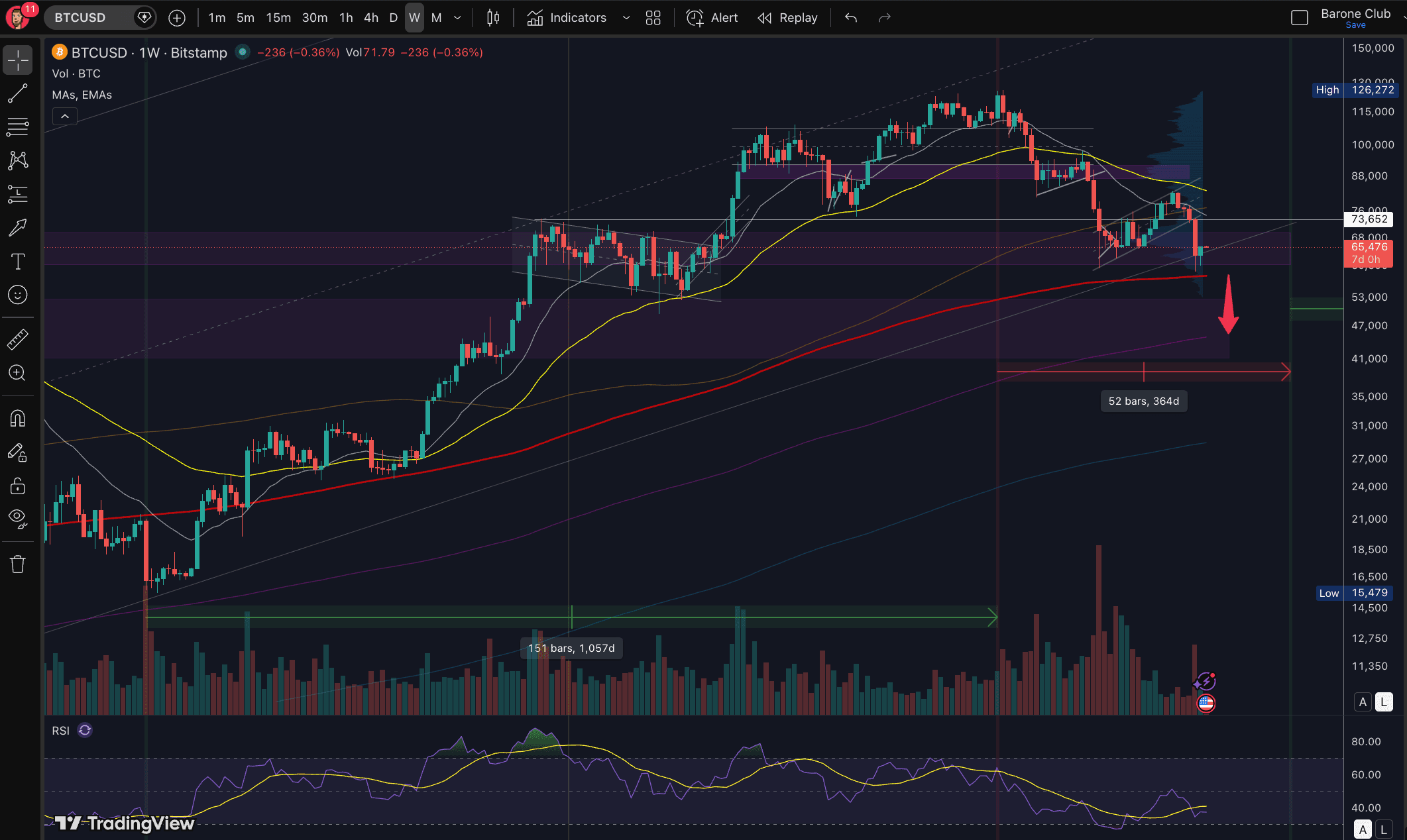
Task: Select the M monthly timeframe
Action: point(436,18)
